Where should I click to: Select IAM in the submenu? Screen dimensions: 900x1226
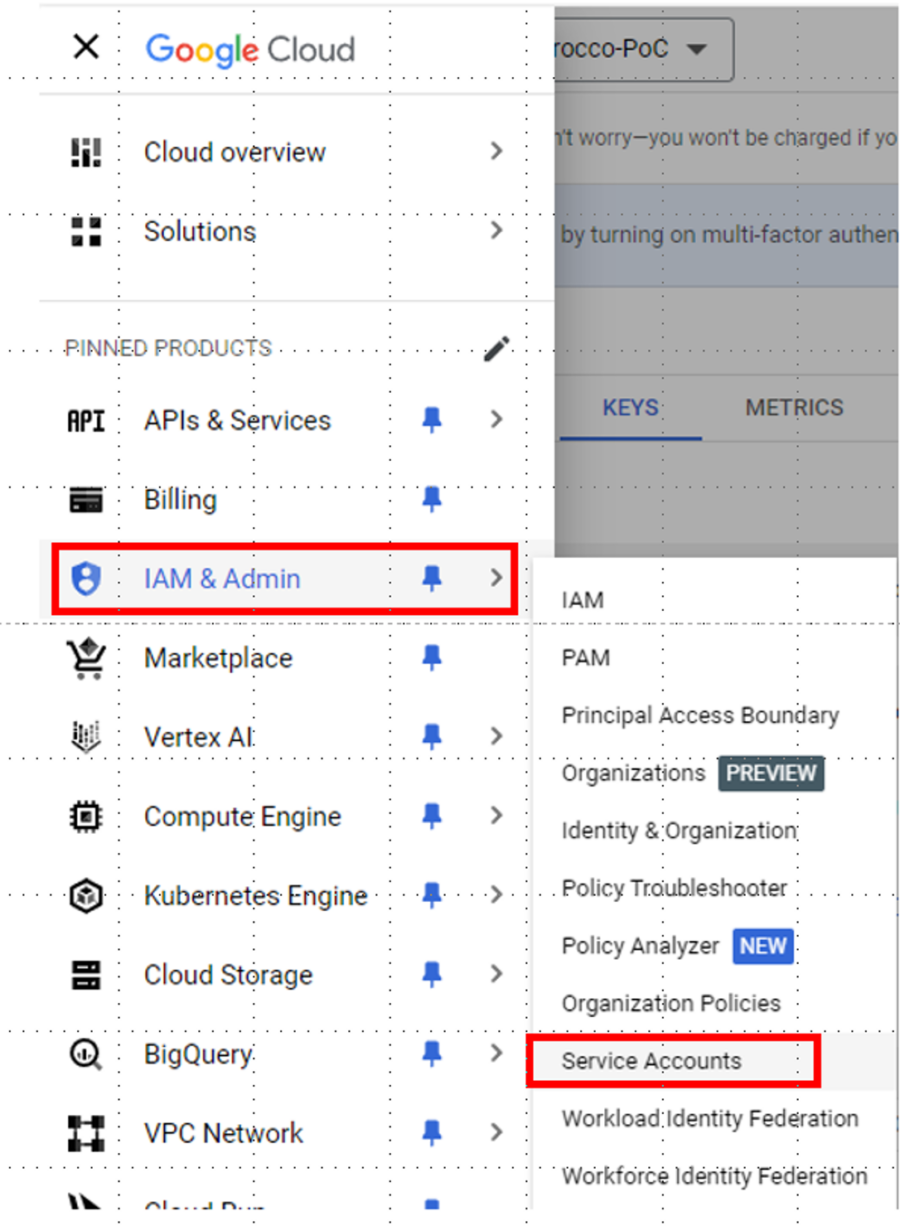583,600
